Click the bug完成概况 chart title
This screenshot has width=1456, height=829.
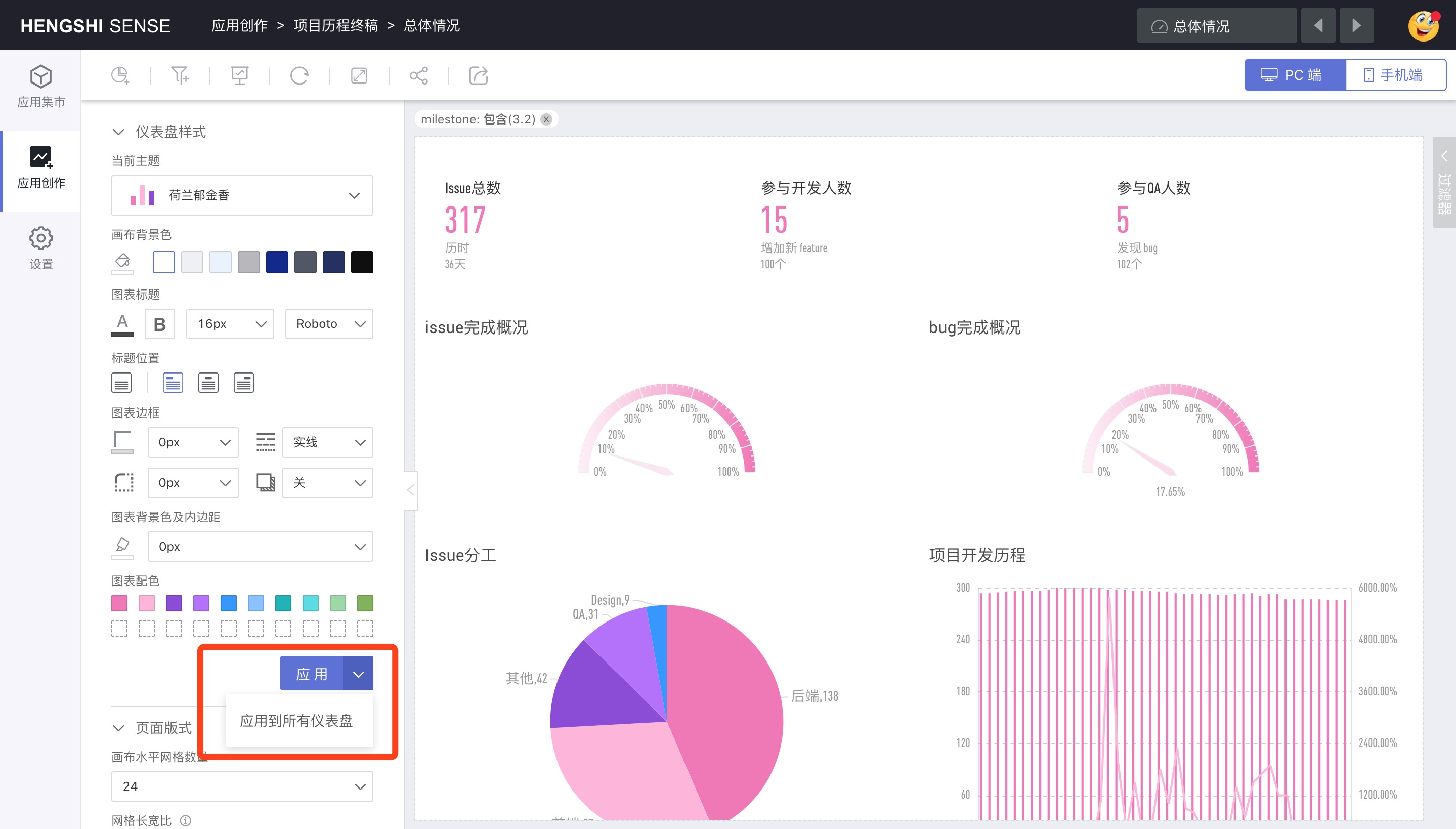click(x=975, y=327)
